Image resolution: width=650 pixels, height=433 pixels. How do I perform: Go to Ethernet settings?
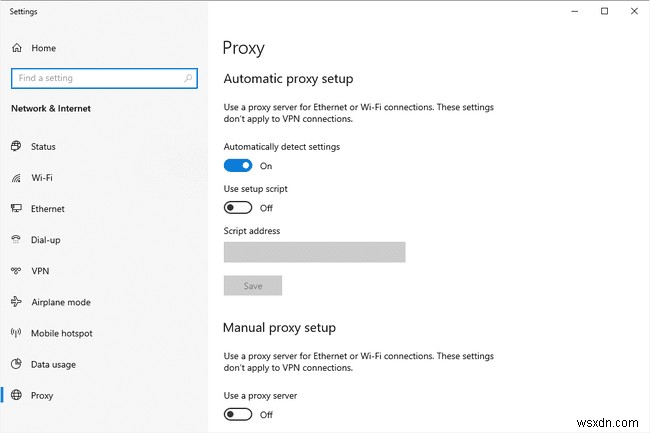tap(48, 209)
